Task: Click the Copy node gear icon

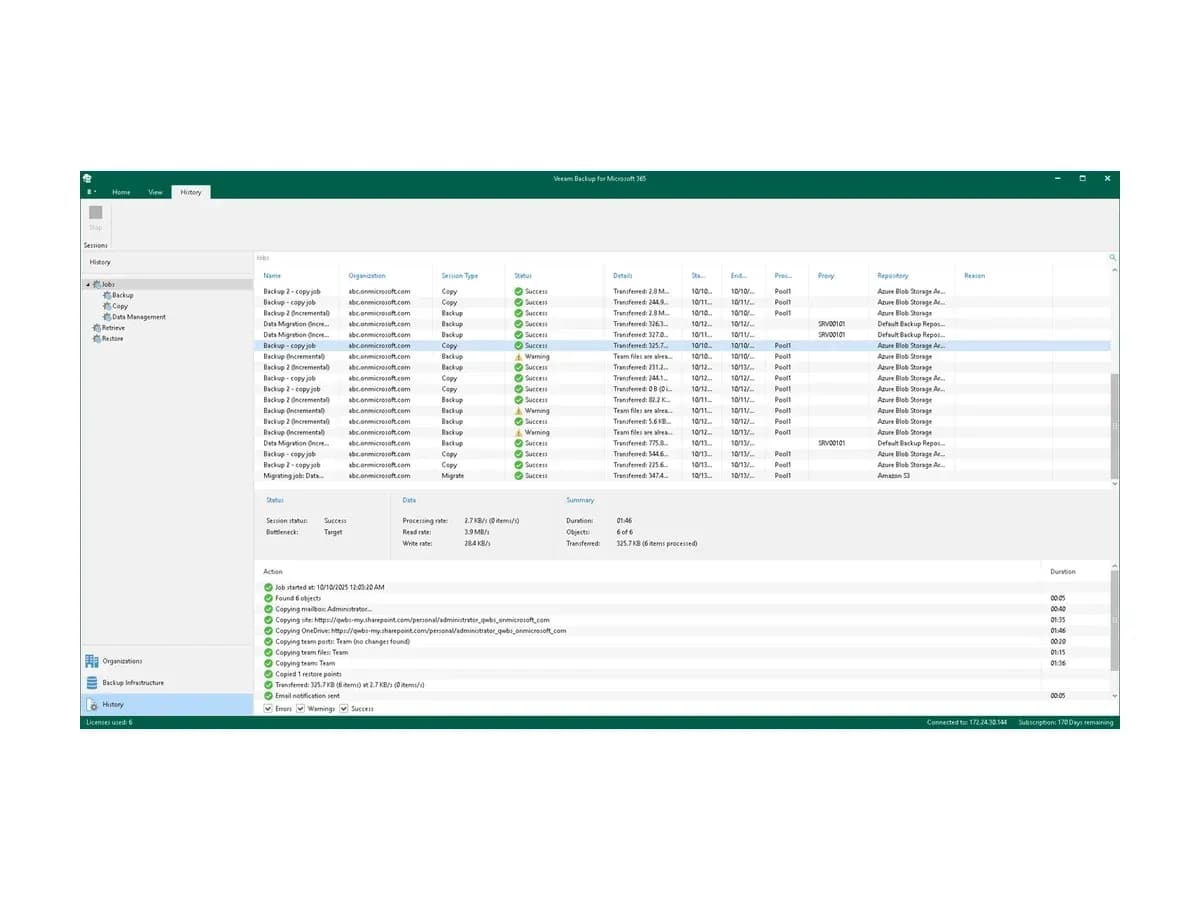Action: [106, 306]
